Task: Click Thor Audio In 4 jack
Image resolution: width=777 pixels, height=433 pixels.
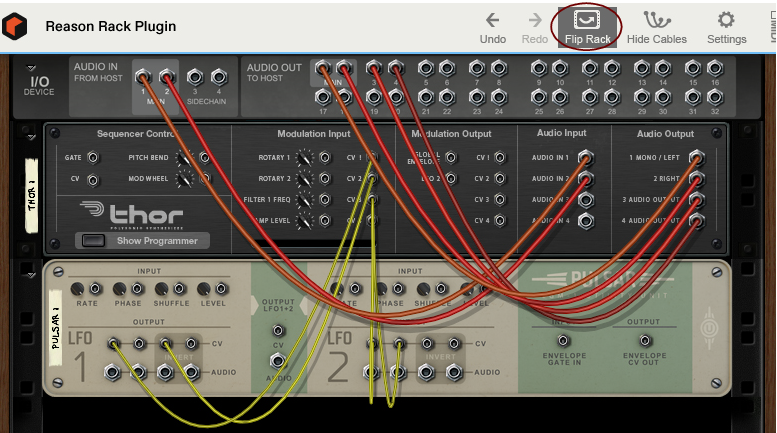Action: (x=585, y=221)
